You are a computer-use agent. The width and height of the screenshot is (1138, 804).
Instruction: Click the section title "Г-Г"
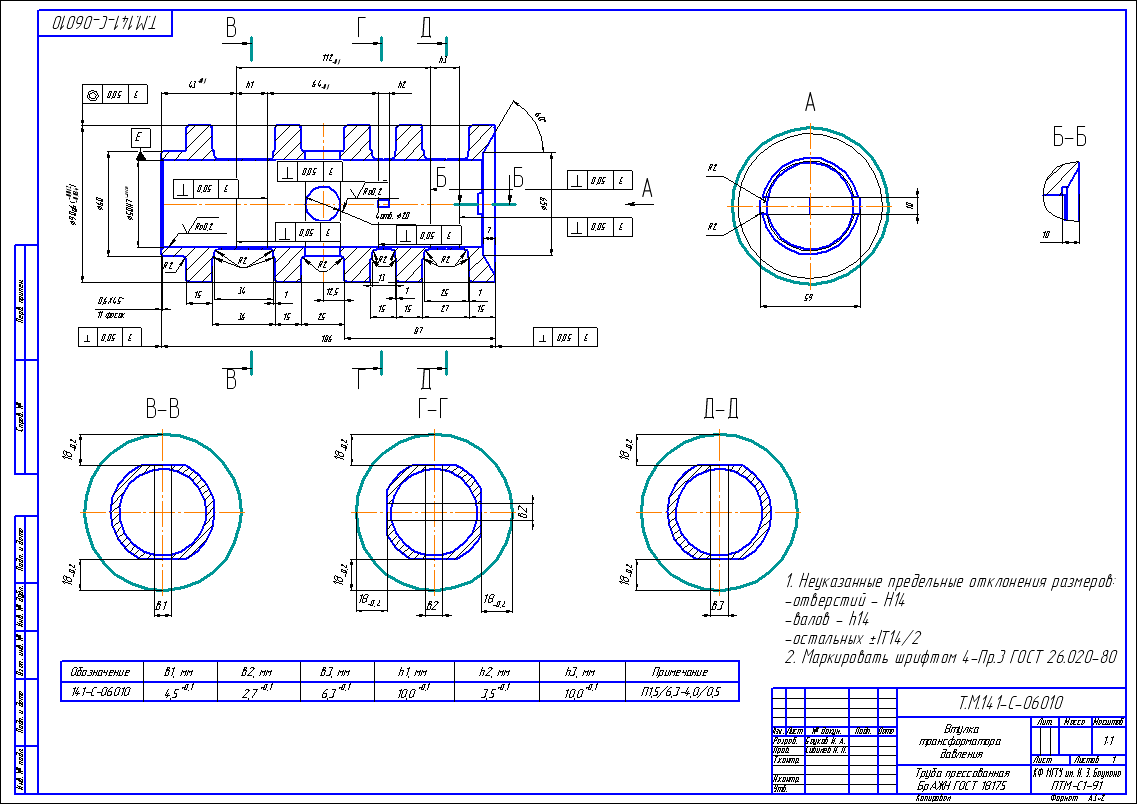click(x=432, y=410)
